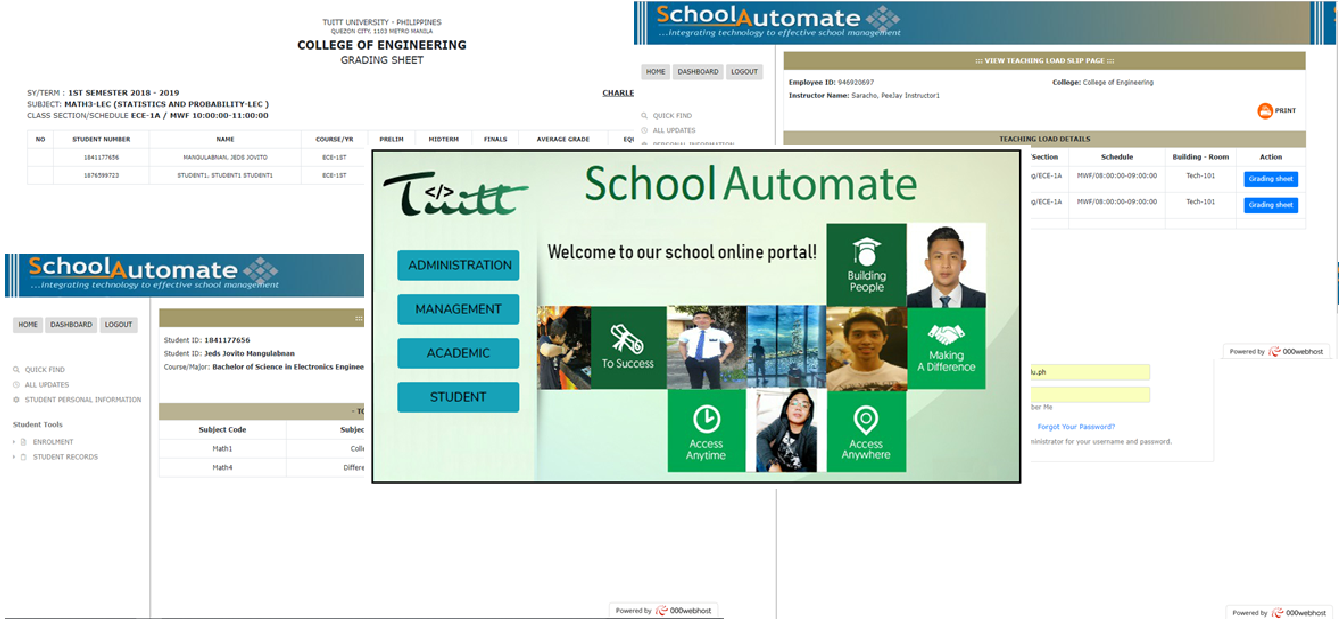
Task: Open the ADMINISTRATION portal menu
Action: click(458, 265)
